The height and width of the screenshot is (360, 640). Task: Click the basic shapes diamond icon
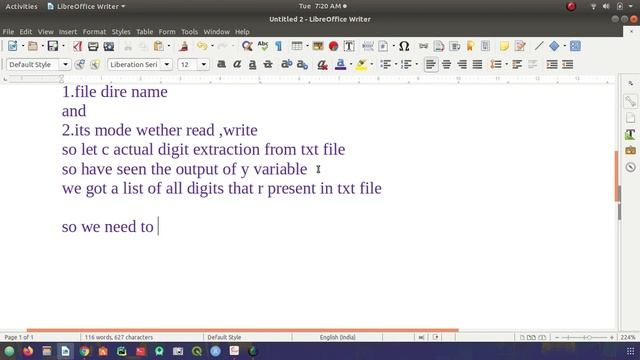click(x=554, y=46)
